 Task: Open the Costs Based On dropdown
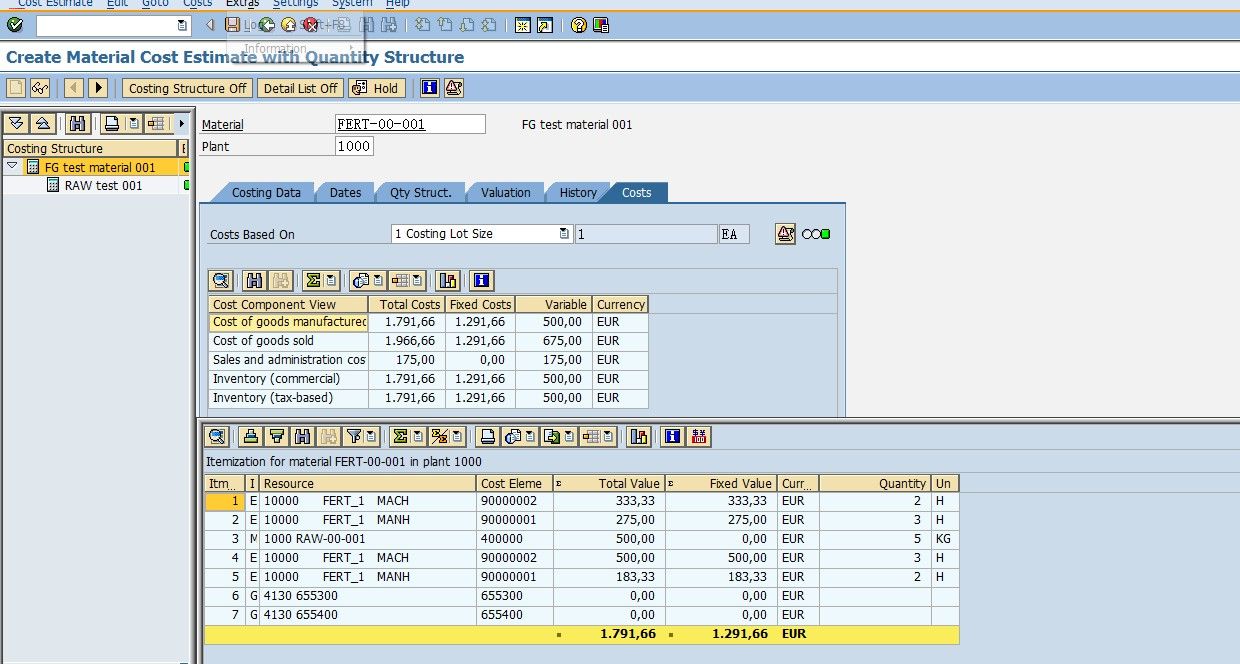click(x=564, y=234)
